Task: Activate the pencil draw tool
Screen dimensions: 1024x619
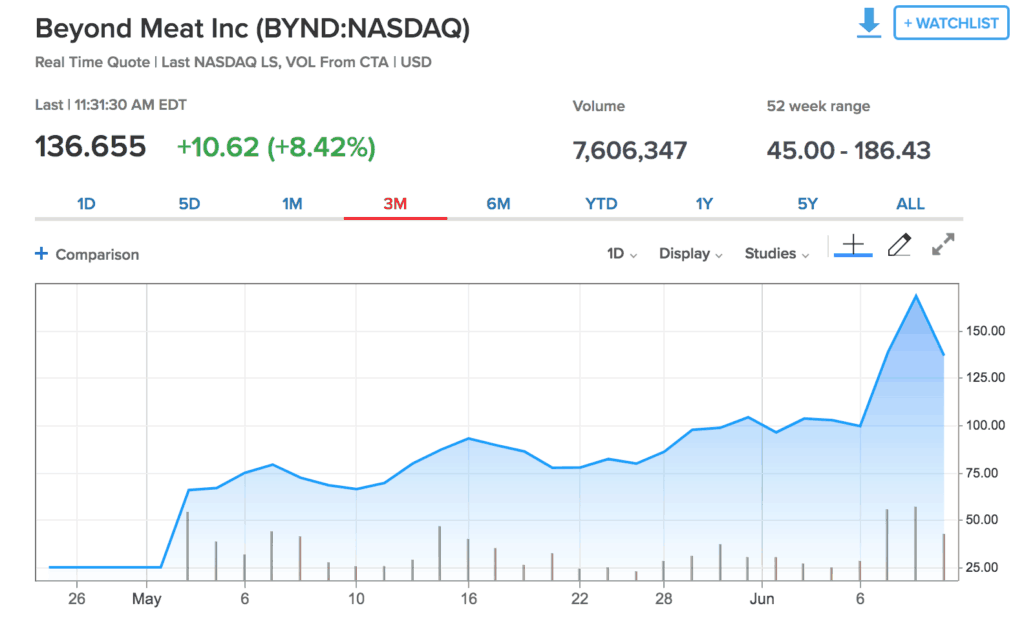Action: click(899, 245)
